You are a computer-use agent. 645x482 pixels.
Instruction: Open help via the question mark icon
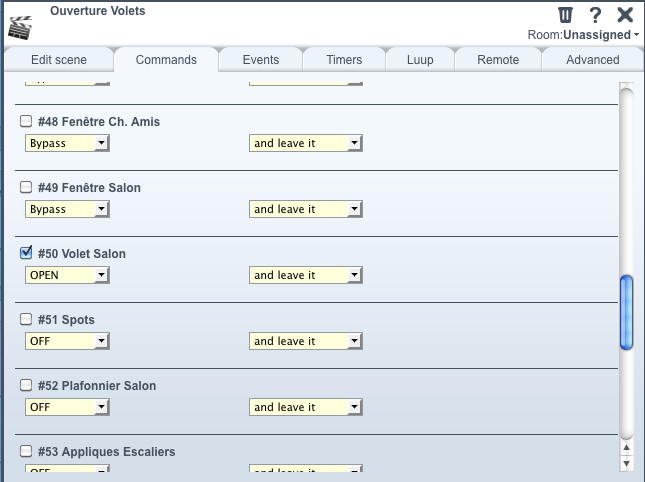click(x=595, y=15)
